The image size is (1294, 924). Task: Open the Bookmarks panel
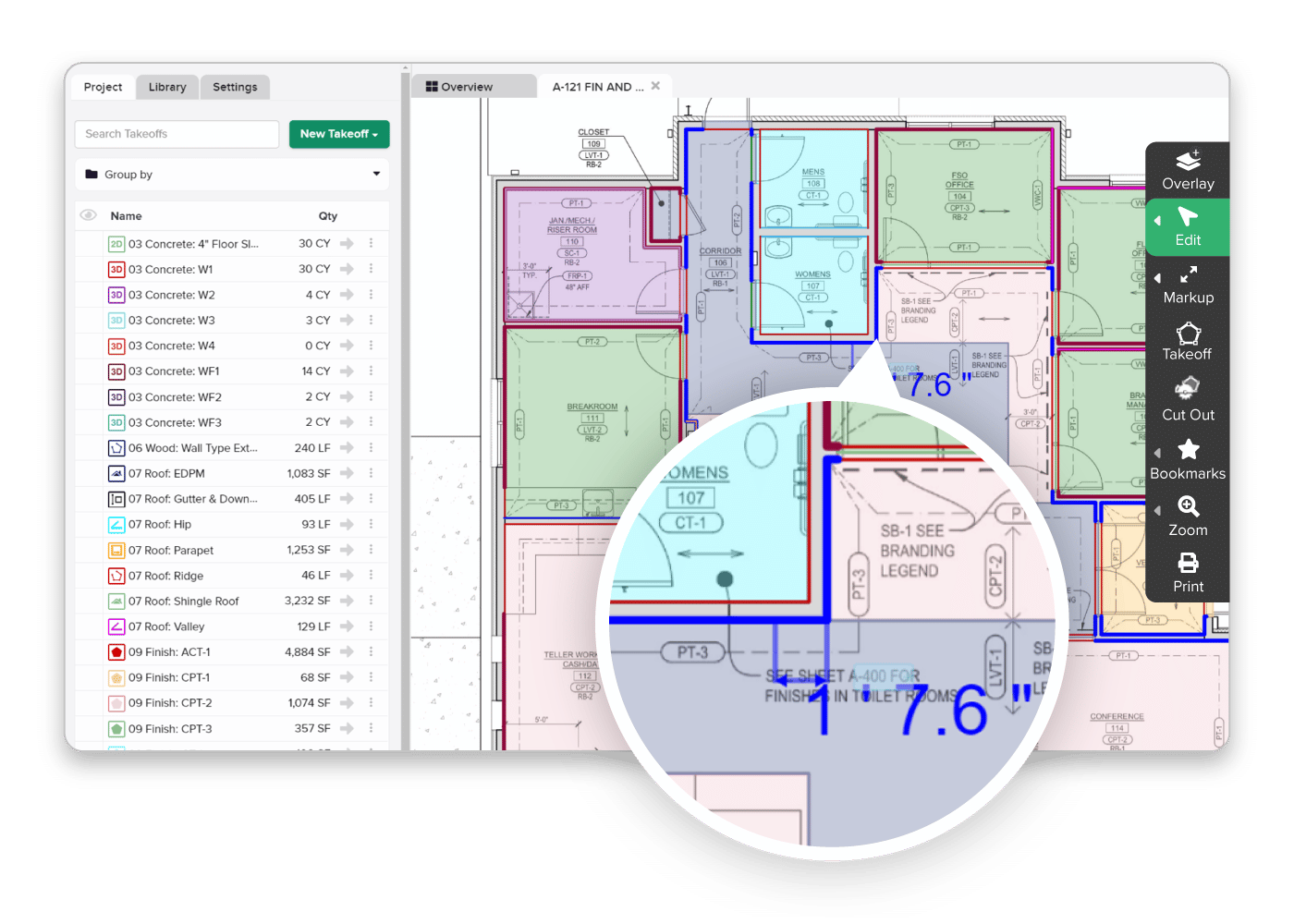coord(1188,459)
